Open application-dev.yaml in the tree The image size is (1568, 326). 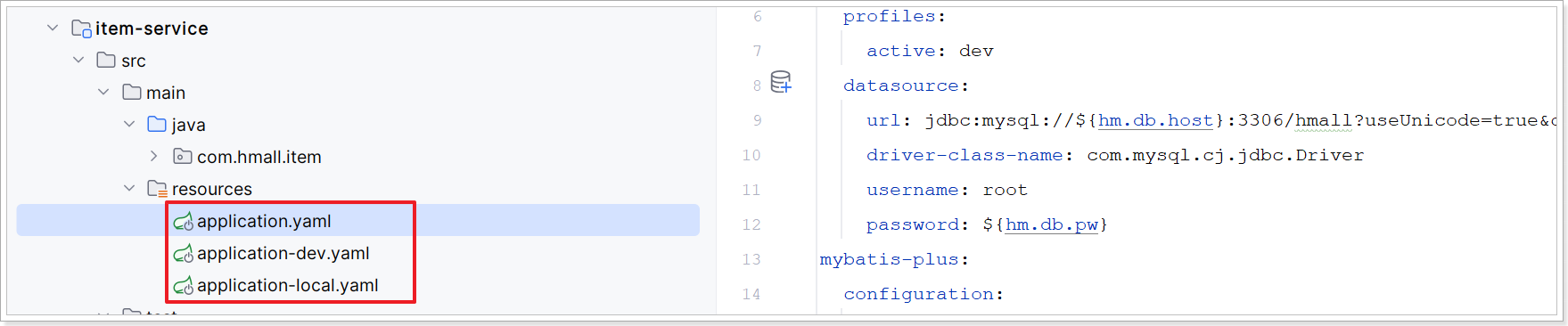coord(283,254)
